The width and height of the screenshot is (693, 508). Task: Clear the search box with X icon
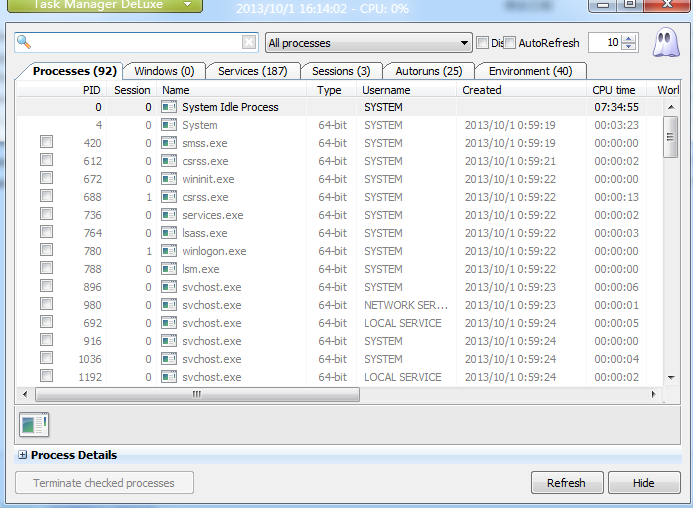coord(249,42)
